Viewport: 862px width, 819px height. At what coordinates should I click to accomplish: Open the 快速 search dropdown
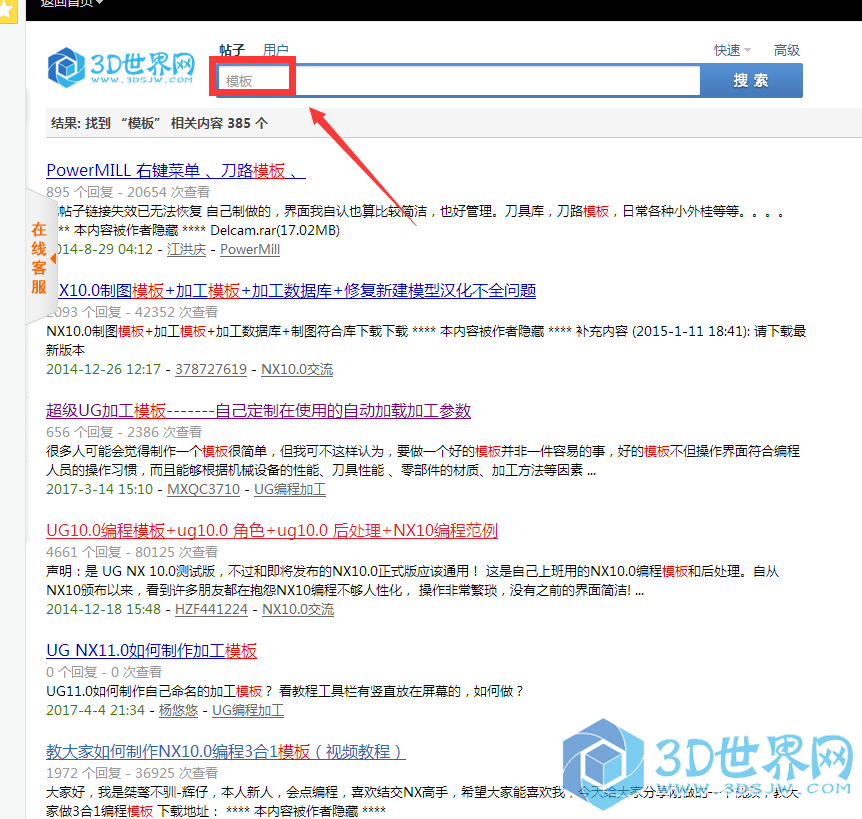732,50
